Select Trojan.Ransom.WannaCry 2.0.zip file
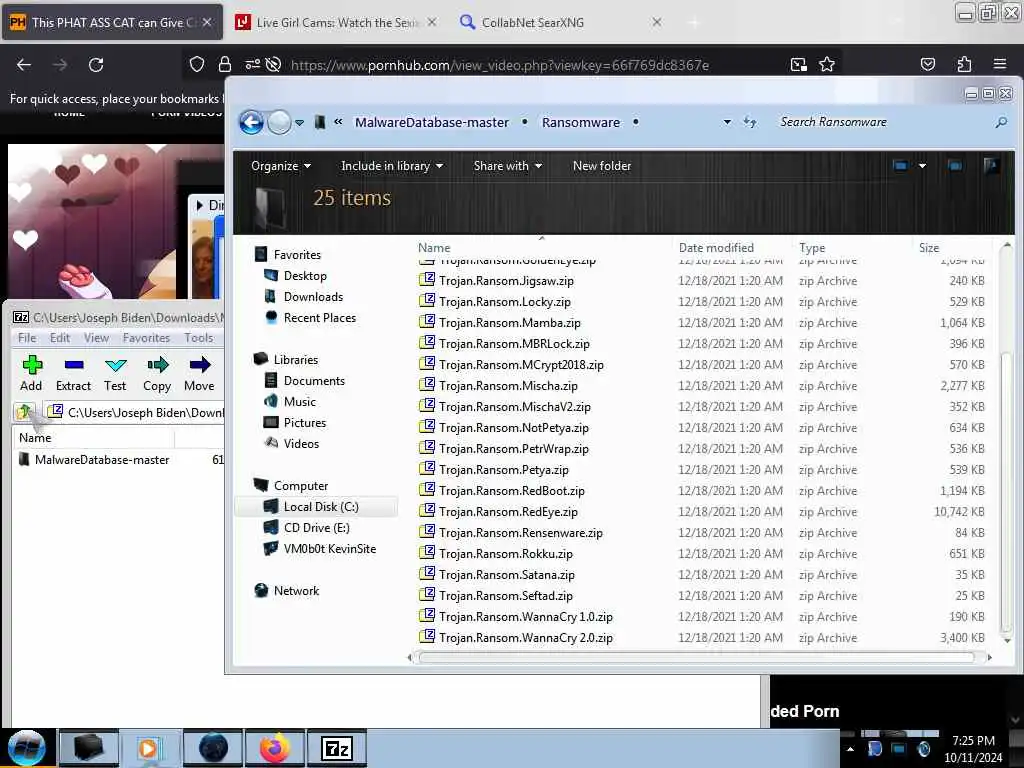The image size is (1024, 768). (525, 637)
